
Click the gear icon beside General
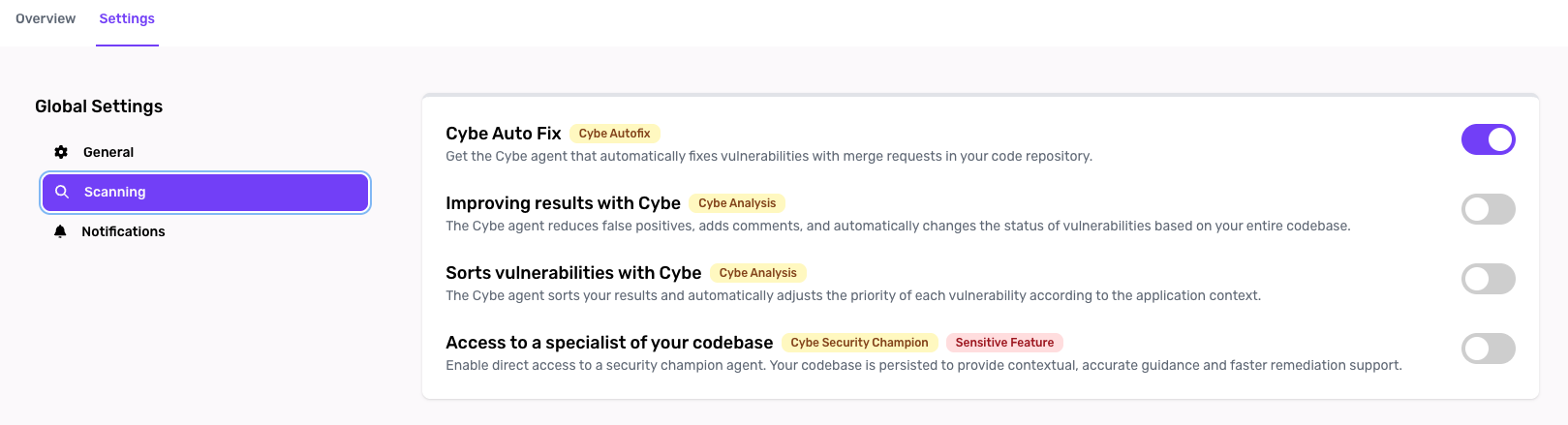pos(61,152)
